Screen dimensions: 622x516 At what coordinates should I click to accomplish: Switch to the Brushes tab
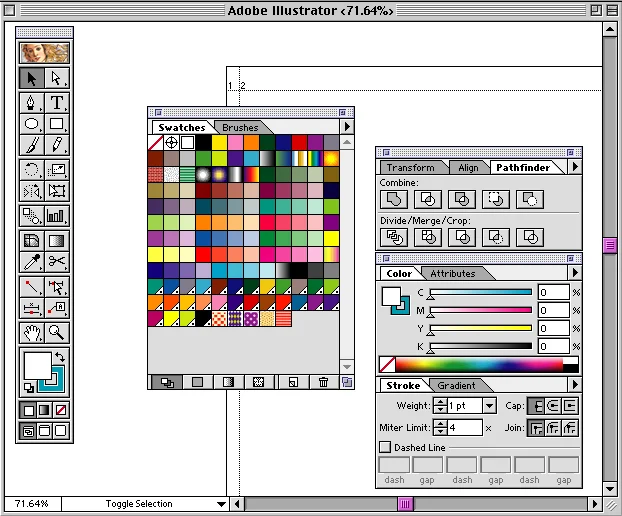[x=240, y=127]
